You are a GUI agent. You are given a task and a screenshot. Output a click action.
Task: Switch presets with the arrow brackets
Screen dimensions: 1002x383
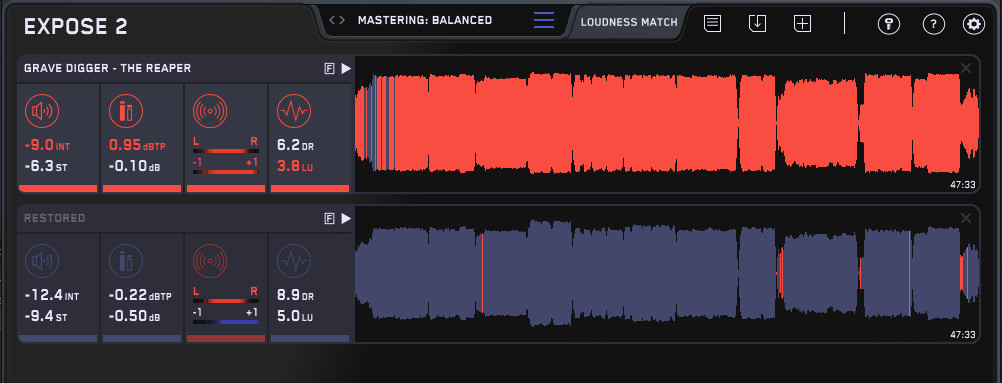pyautogui.click(x=337, y=20)
